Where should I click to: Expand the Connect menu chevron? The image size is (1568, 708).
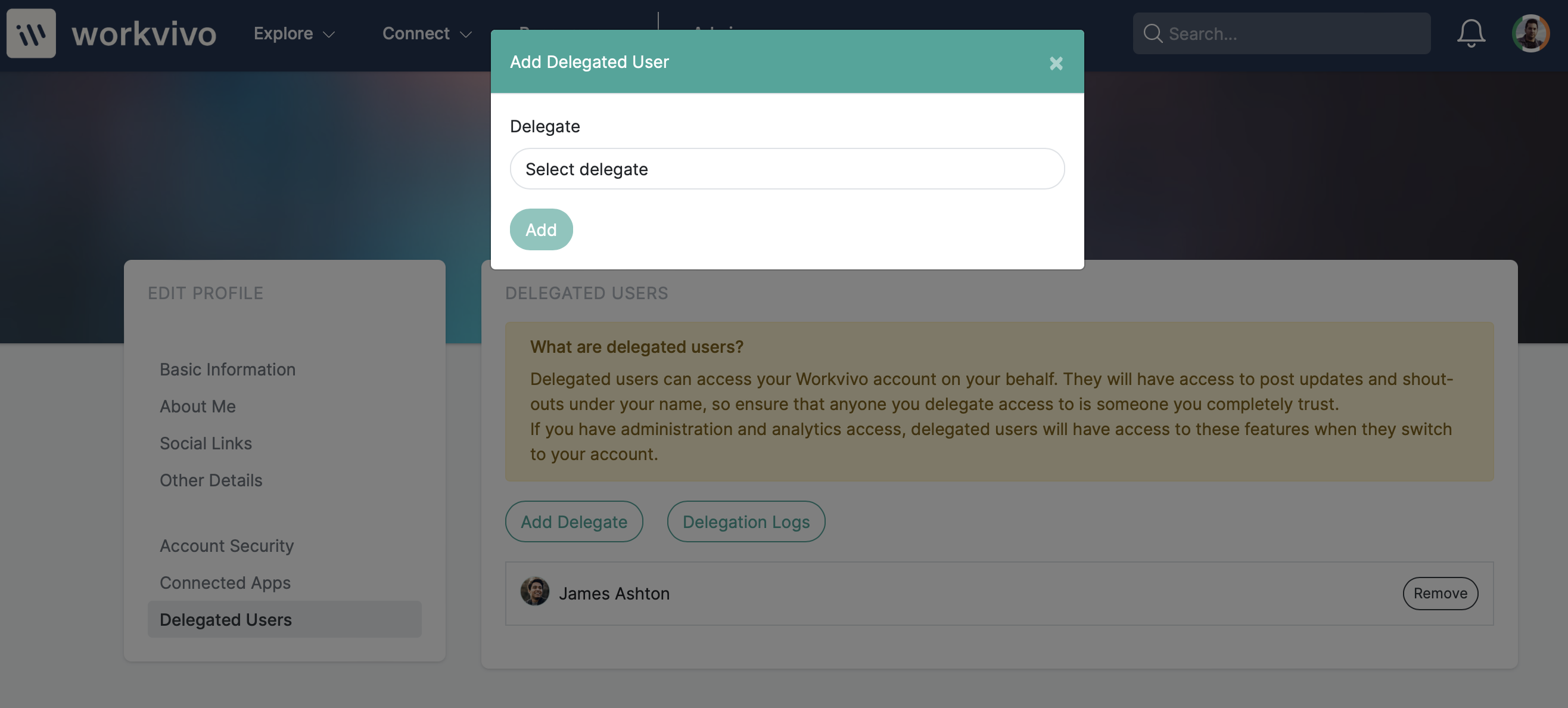(x=466, y=35)
